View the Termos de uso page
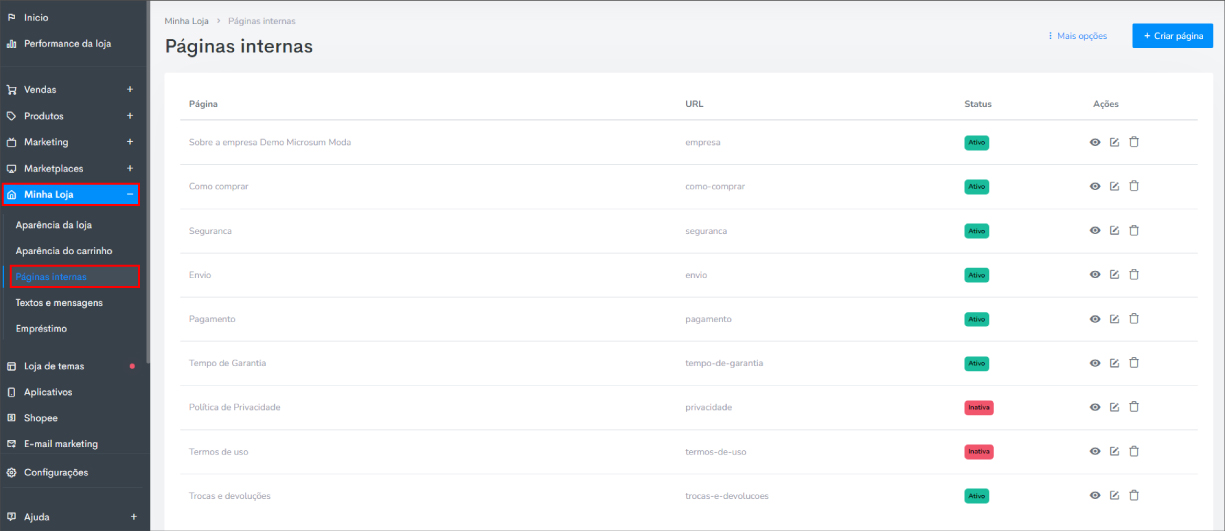 click(1095, 451)
